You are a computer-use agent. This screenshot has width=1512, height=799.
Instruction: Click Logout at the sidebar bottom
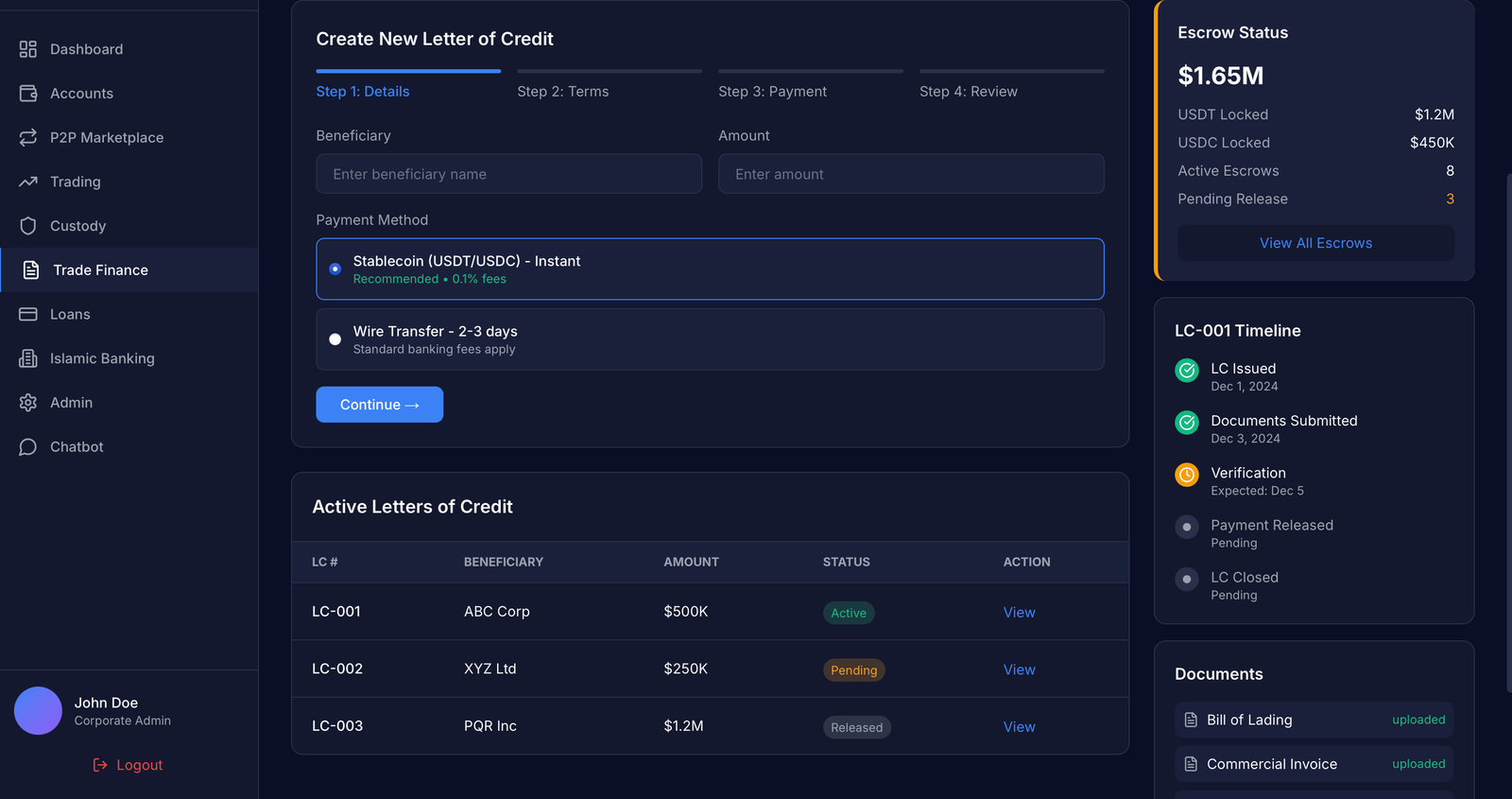[129, 765]
